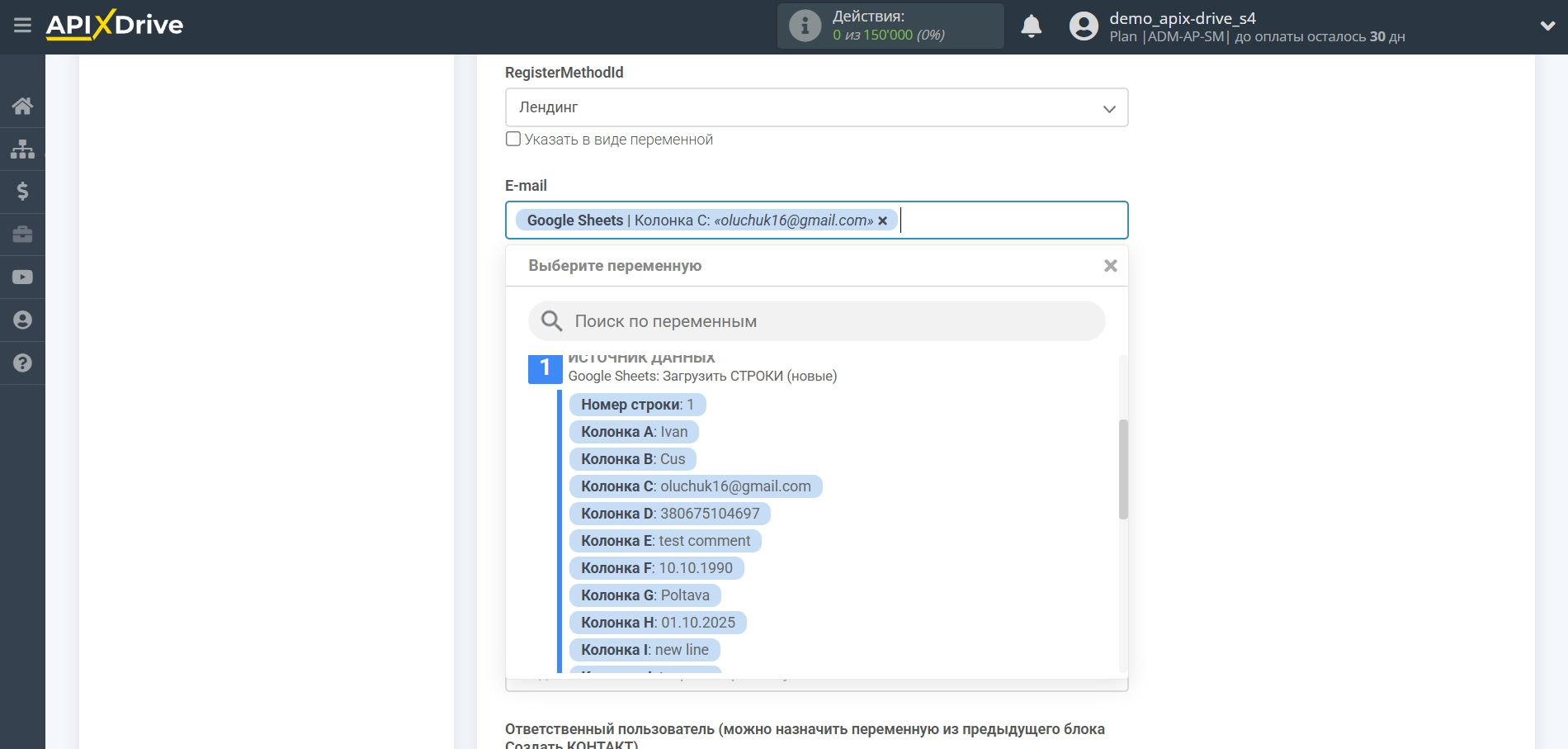Close the 'Выберите переменную' panel
This screenshot has height=749, width=1568.
[x=1110, y=266]
